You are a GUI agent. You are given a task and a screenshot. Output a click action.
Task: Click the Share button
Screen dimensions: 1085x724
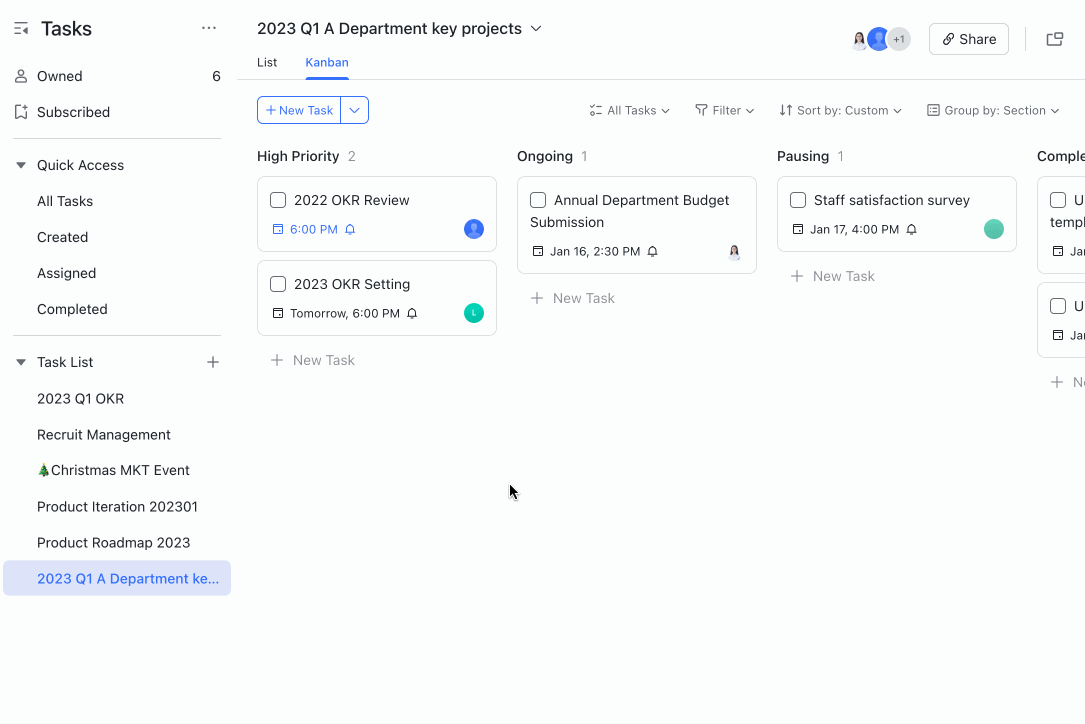967,38
